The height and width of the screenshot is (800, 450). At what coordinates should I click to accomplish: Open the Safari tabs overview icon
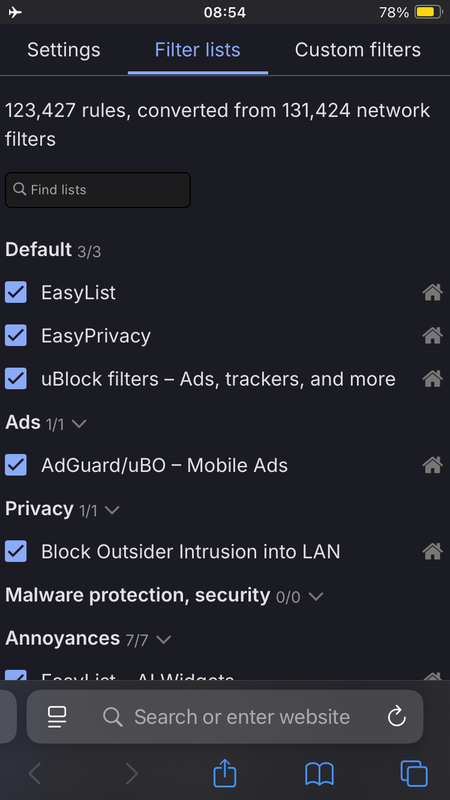pyautogui.click(x=414, y=773)
